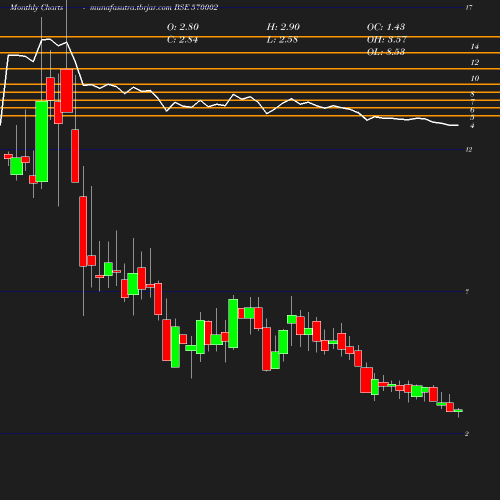Click the "OL: 8.53" value

[386, 52]
